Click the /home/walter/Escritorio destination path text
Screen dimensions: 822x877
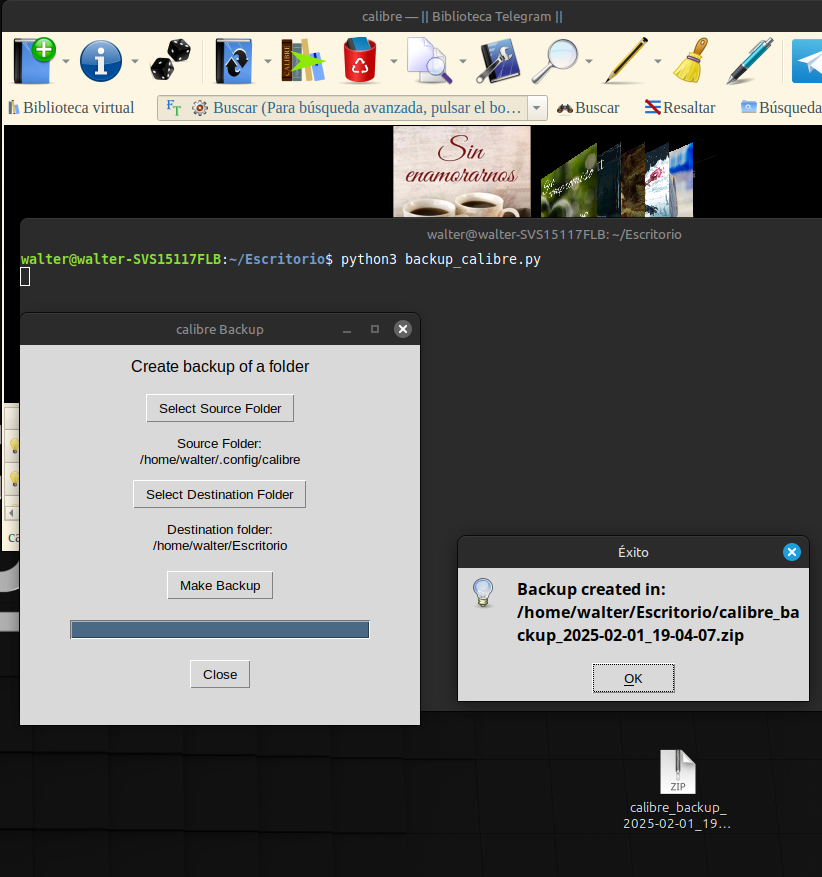pos(220,546)
